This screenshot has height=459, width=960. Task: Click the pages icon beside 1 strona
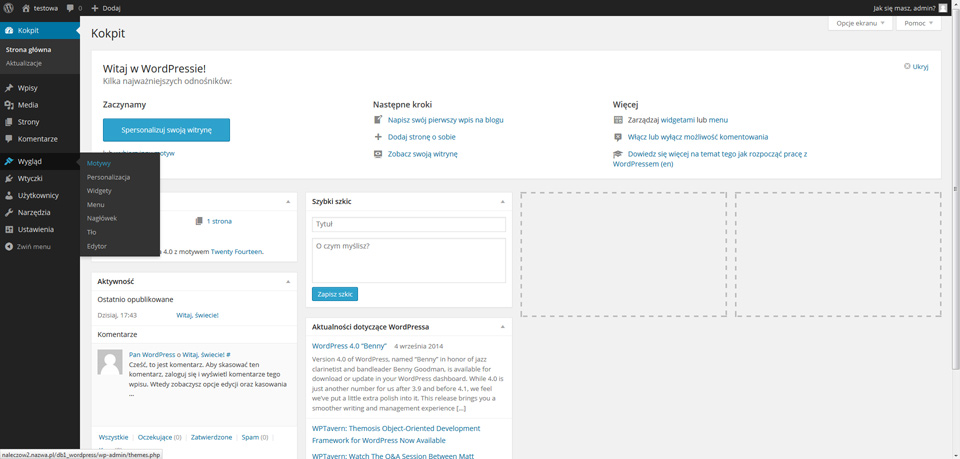(x=199, y=221)
